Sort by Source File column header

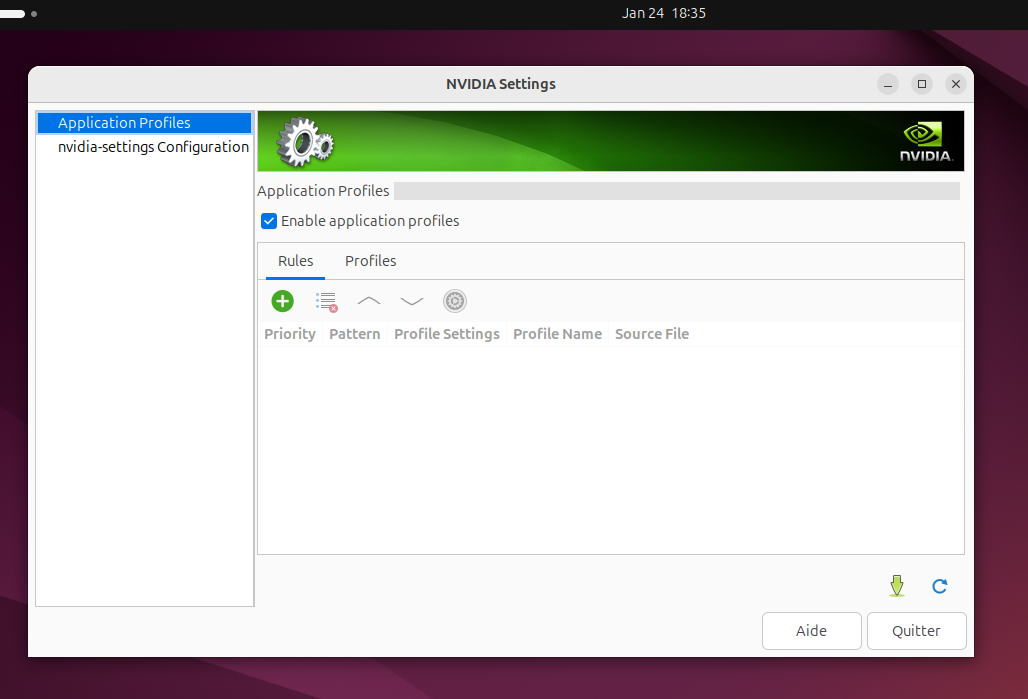click(x=652, y=334)
